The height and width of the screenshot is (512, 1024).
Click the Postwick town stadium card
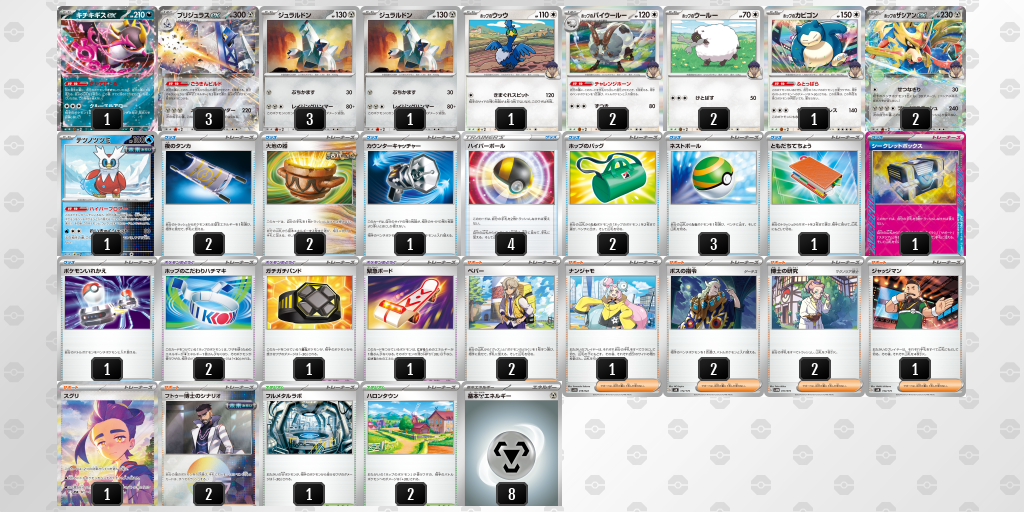pyautogui.click(x=410, y=445)
